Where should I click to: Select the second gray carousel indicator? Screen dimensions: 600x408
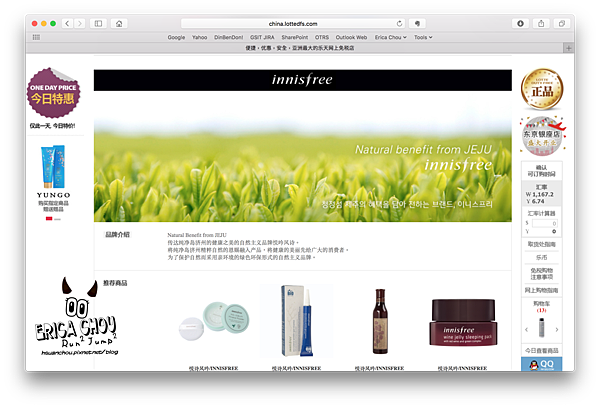[57, 219]
